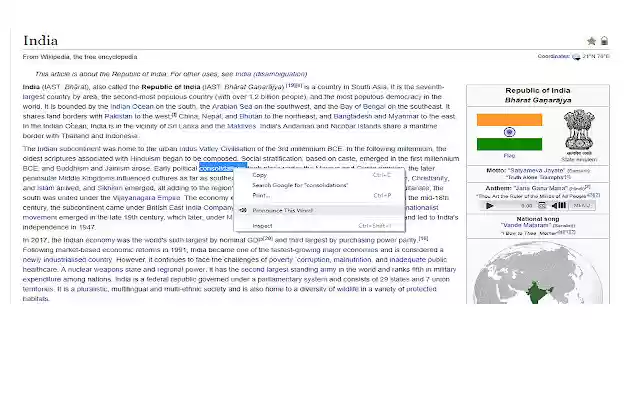This screenshot has width=640, height=400.
Task: Open the Pakistan link
Action: coord(118,116)
